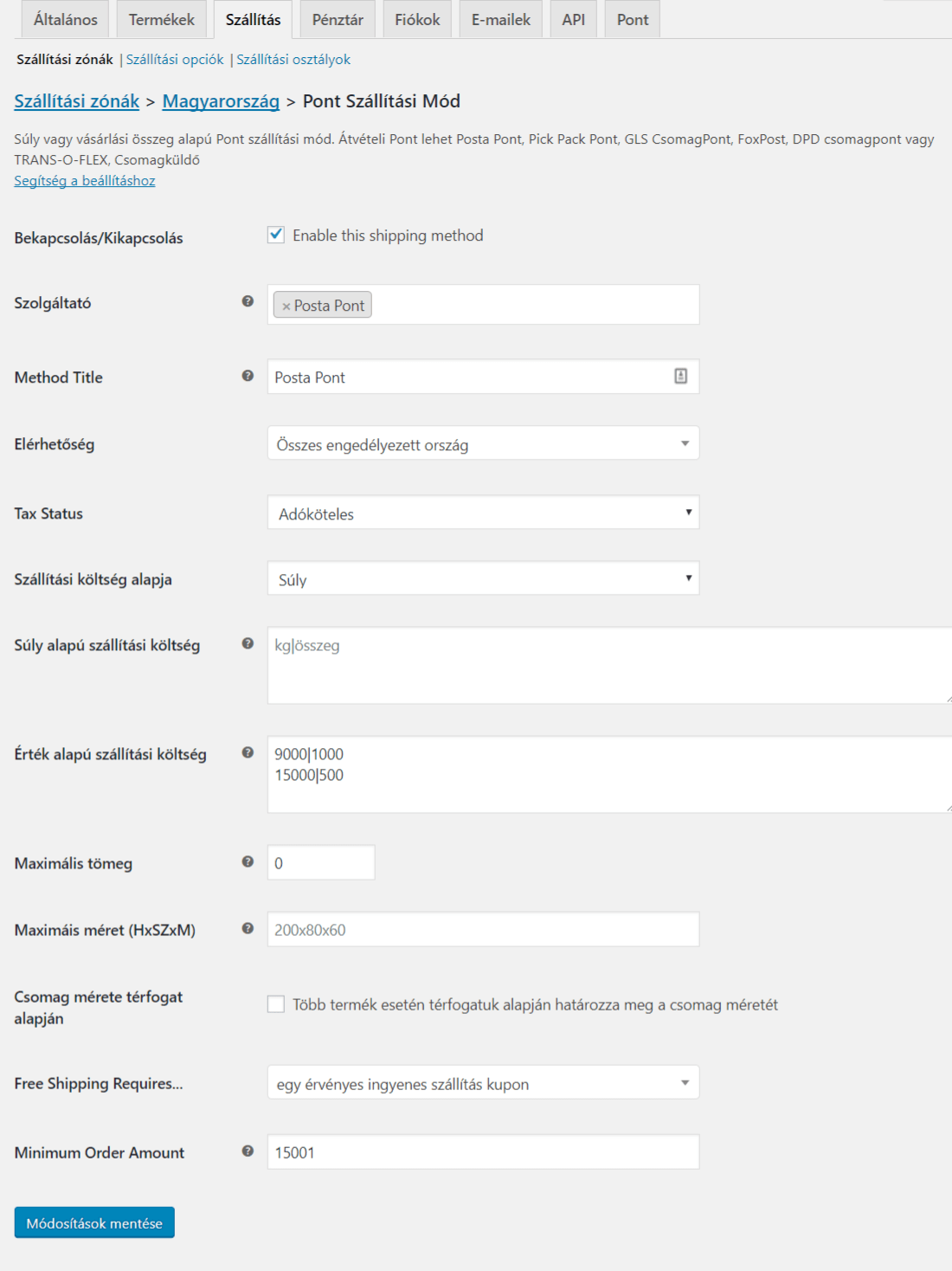
Task: Click help icon for Súly alapú szállítási költség
Action: click(248, 643)
